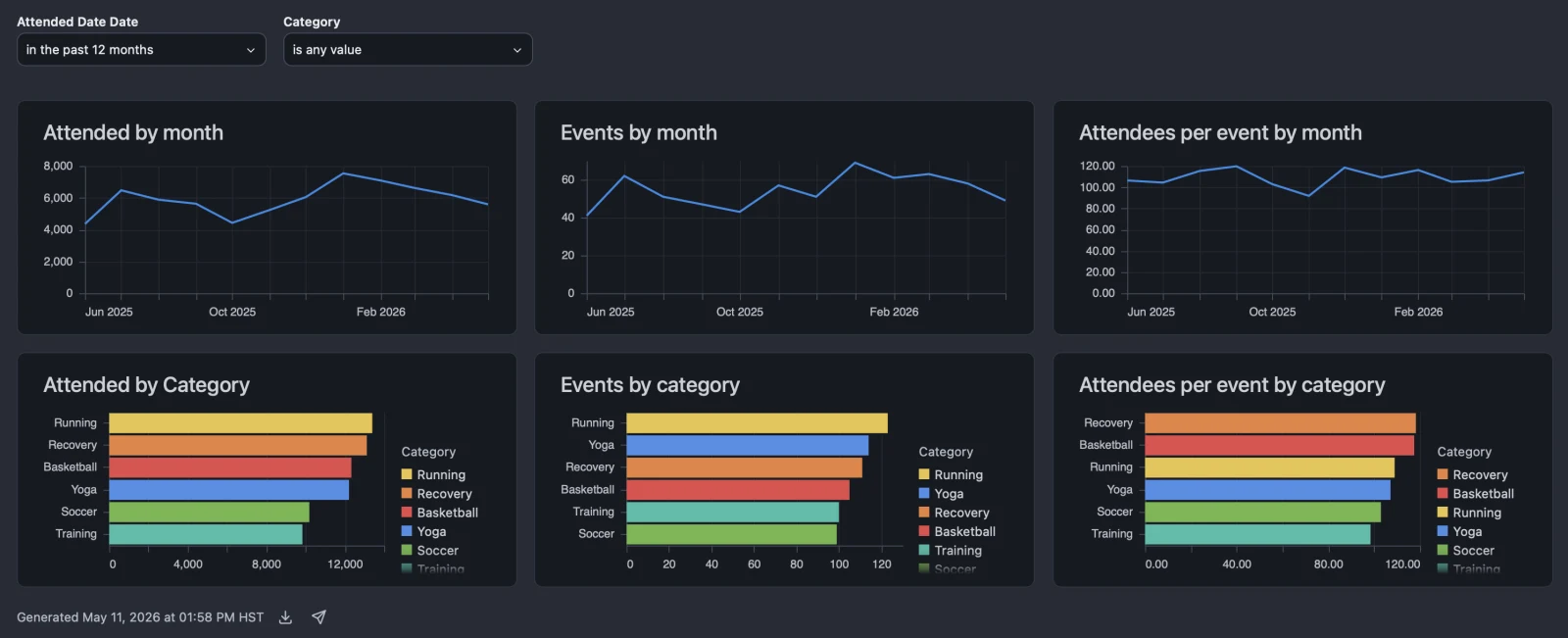Click the Yoga bar in Attendees per event by category
The height and width of the screenshot is (638, 1568).
pos(1268,490)
